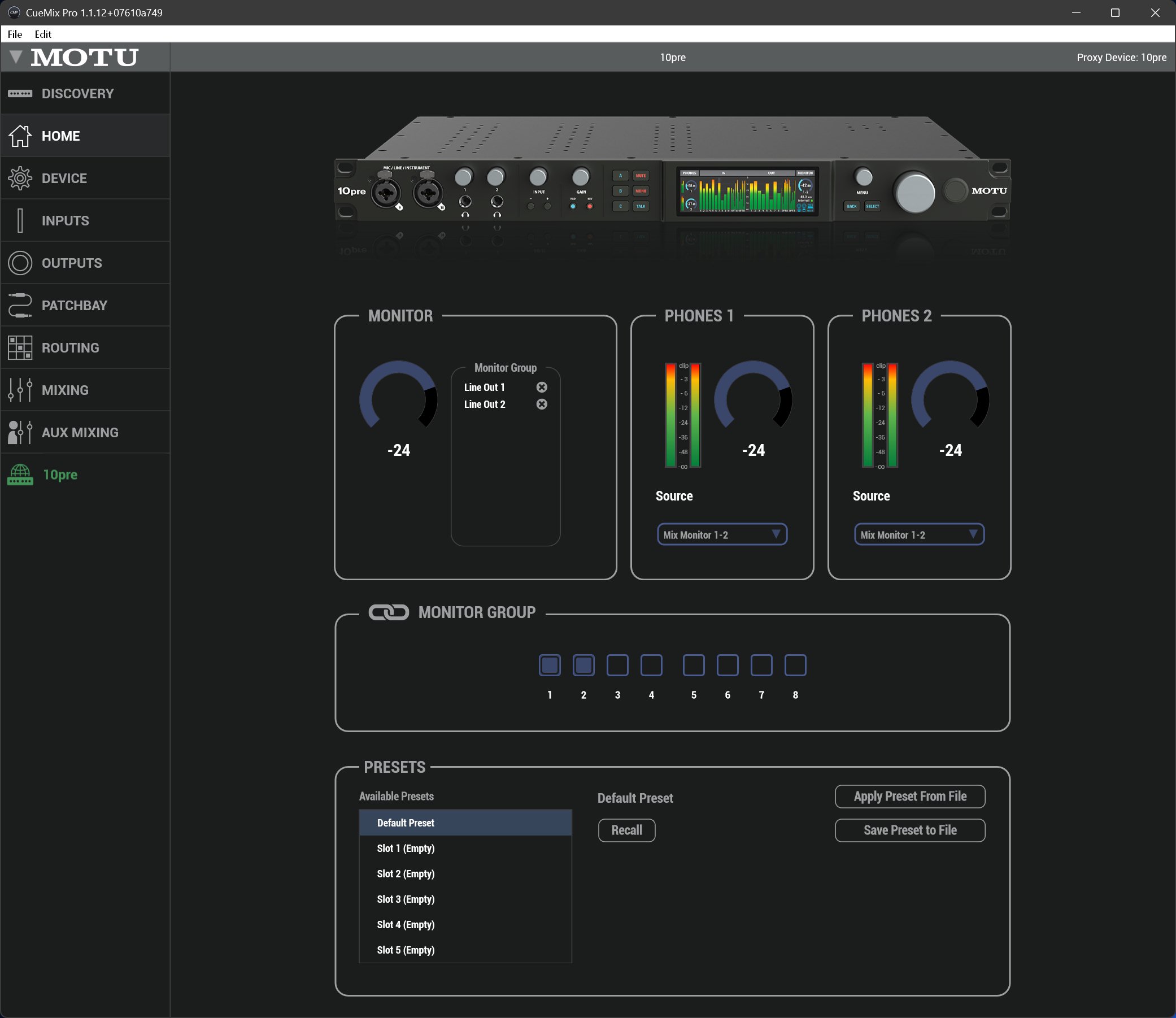
Task: Enable Monitor Group output 3
Action: click(x=618, y=665)
